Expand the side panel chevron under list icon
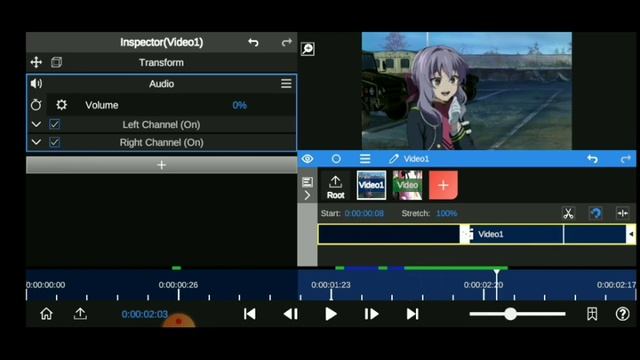Viewport: 640px width, 360px height. tap(307, 196)
